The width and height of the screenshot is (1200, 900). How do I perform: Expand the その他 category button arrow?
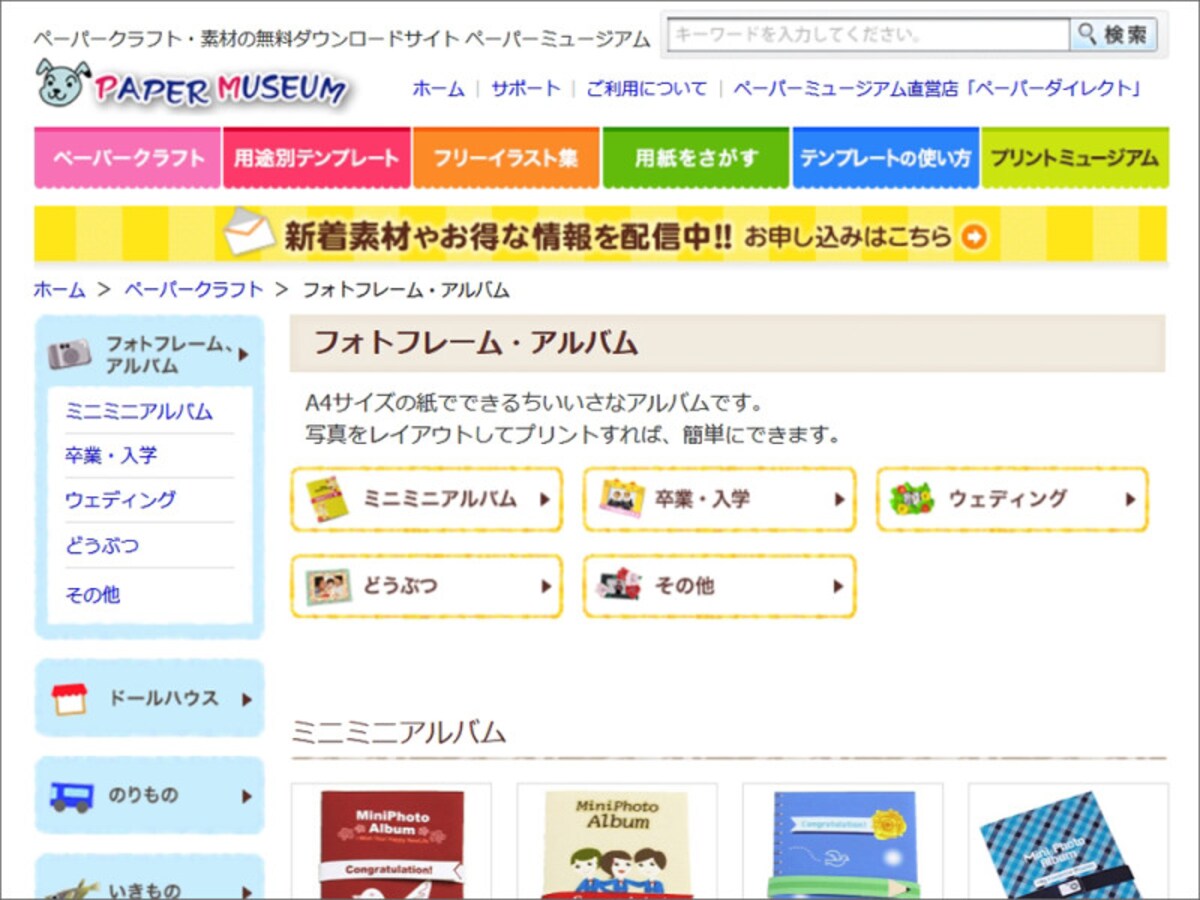839,587
